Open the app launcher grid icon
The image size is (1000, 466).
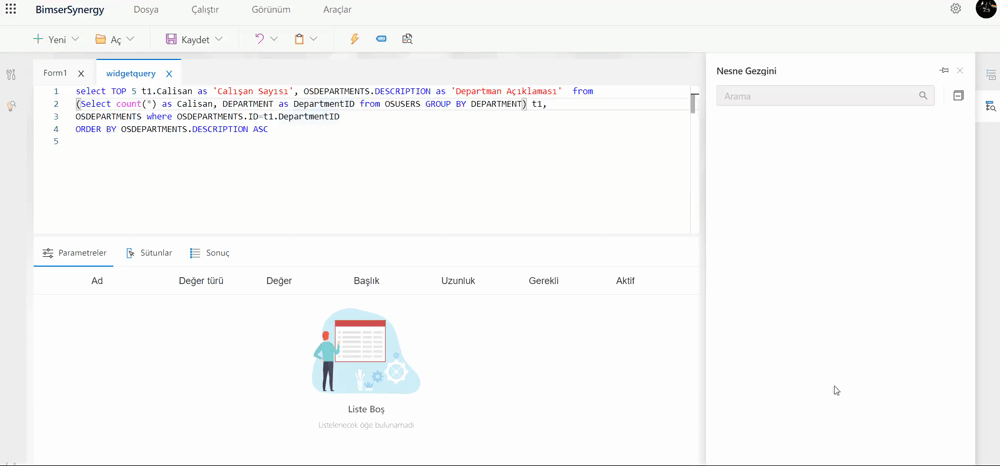coord(11,9)
